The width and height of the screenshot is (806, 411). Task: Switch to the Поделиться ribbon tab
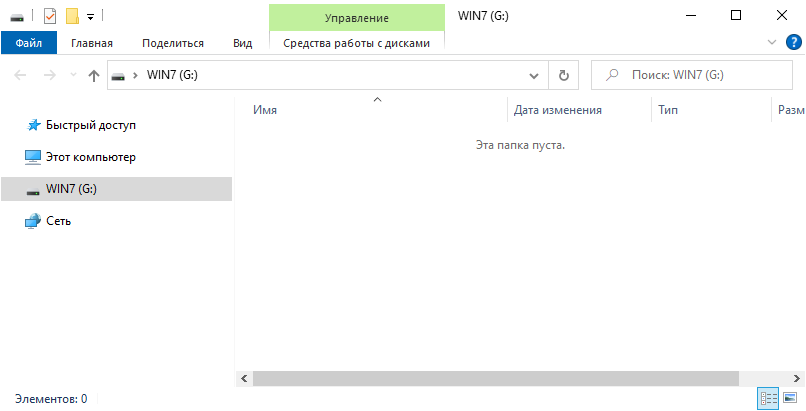pyautogui.click(x=173, y=43)
